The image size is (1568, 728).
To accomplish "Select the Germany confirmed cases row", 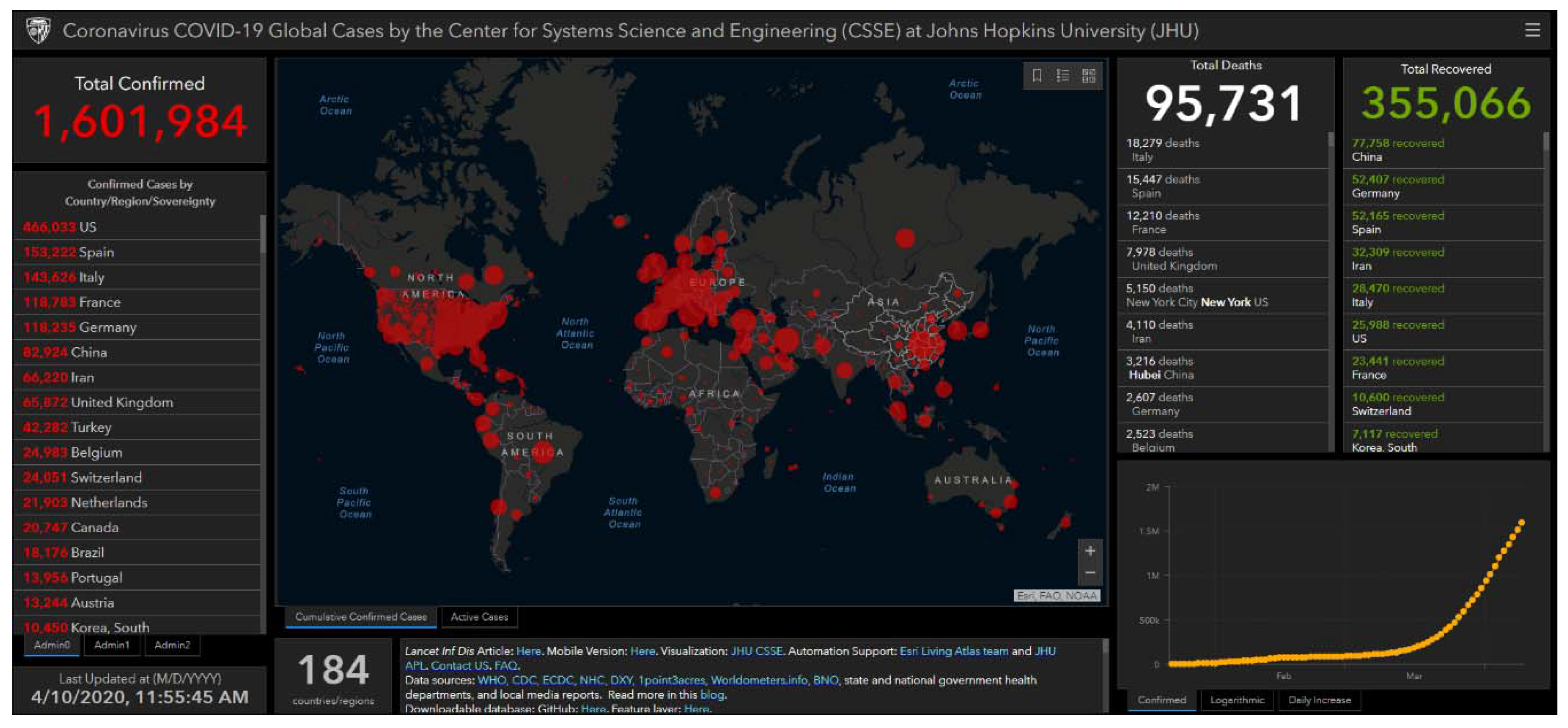I will coord(137,327).
